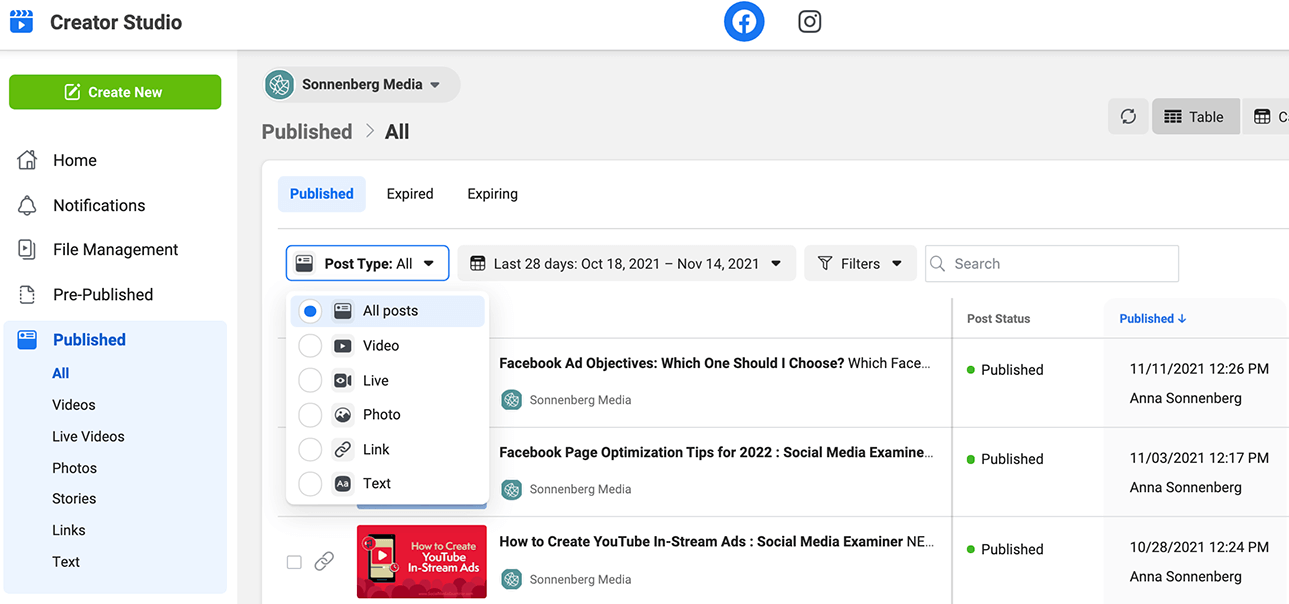Viewport: 1289px width, 604px height.
Task: Select the All posts radio button
Action: (x=310, y=311)
